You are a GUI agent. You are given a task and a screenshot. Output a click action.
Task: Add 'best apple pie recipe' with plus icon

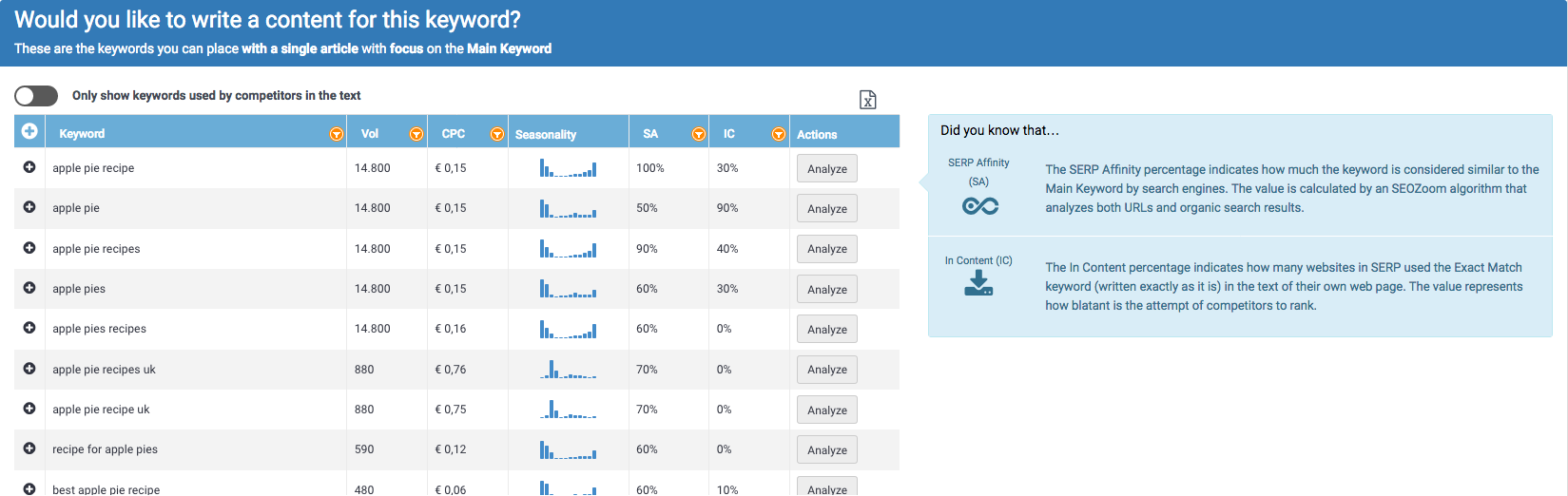(x=29, y=488)
